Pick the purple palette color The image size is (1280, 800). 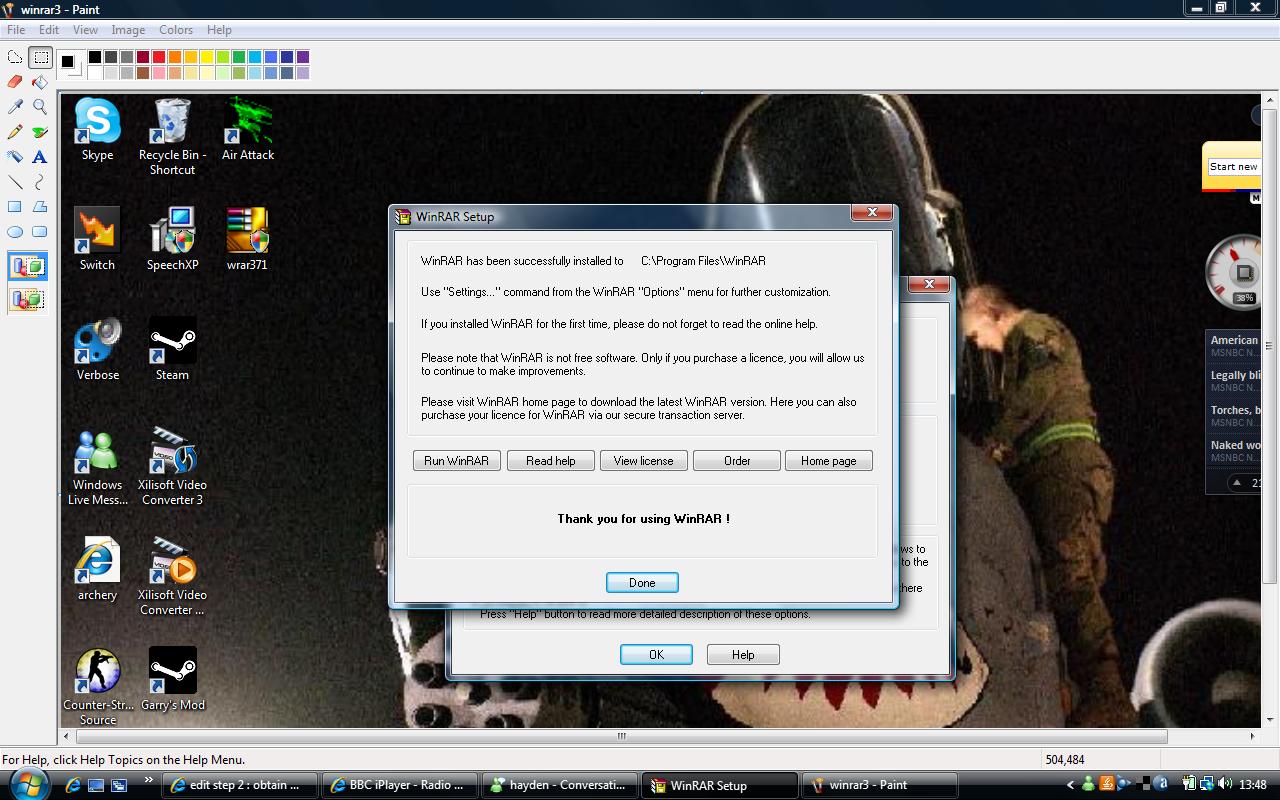[303, 57]
